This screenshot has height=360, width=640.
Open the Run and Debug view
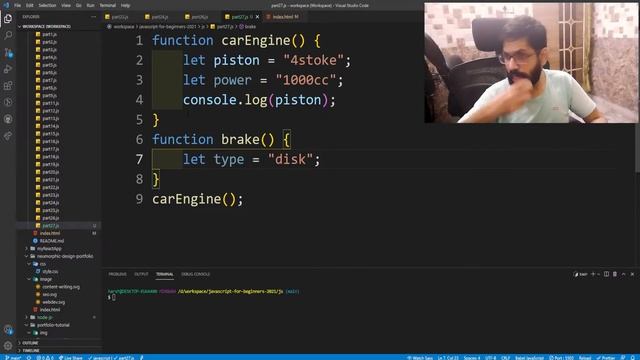pyautogui.click(x=8, y=69)
